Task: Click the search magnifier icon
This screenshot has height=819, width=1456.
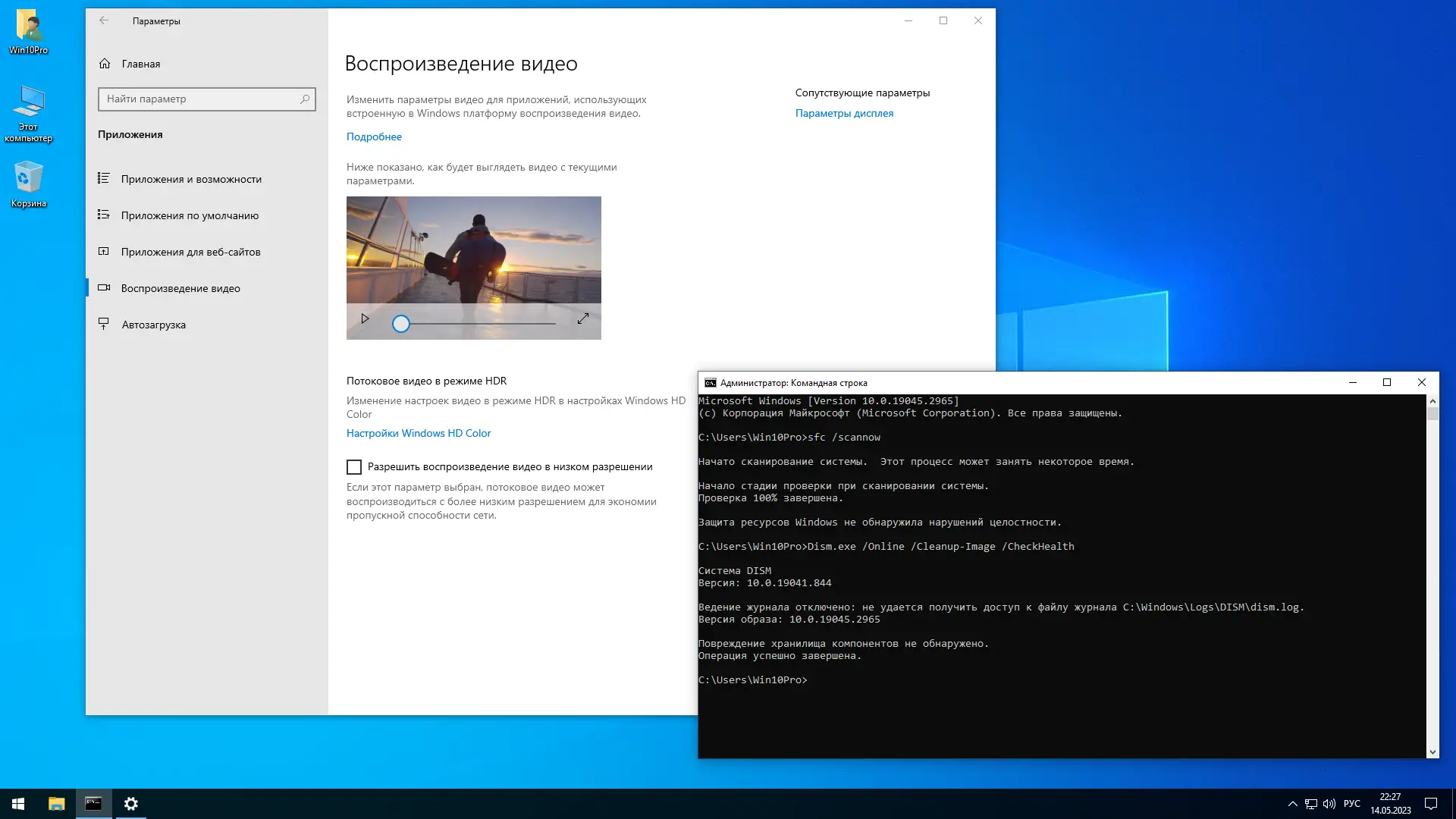Action: click(305, 99)
